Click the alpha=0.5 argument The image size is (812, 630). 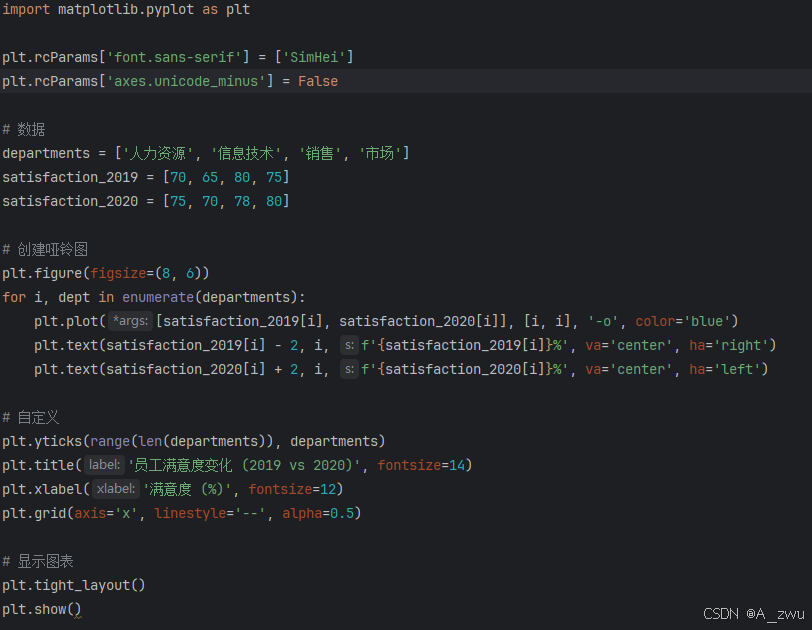click(318, 513)
